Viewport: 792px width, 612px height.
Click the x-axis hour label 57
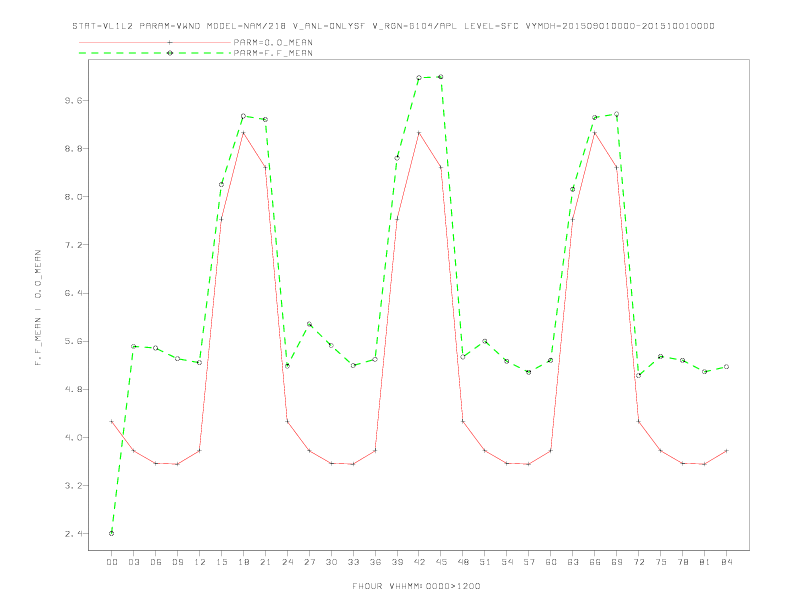click(x=529, y=562)
